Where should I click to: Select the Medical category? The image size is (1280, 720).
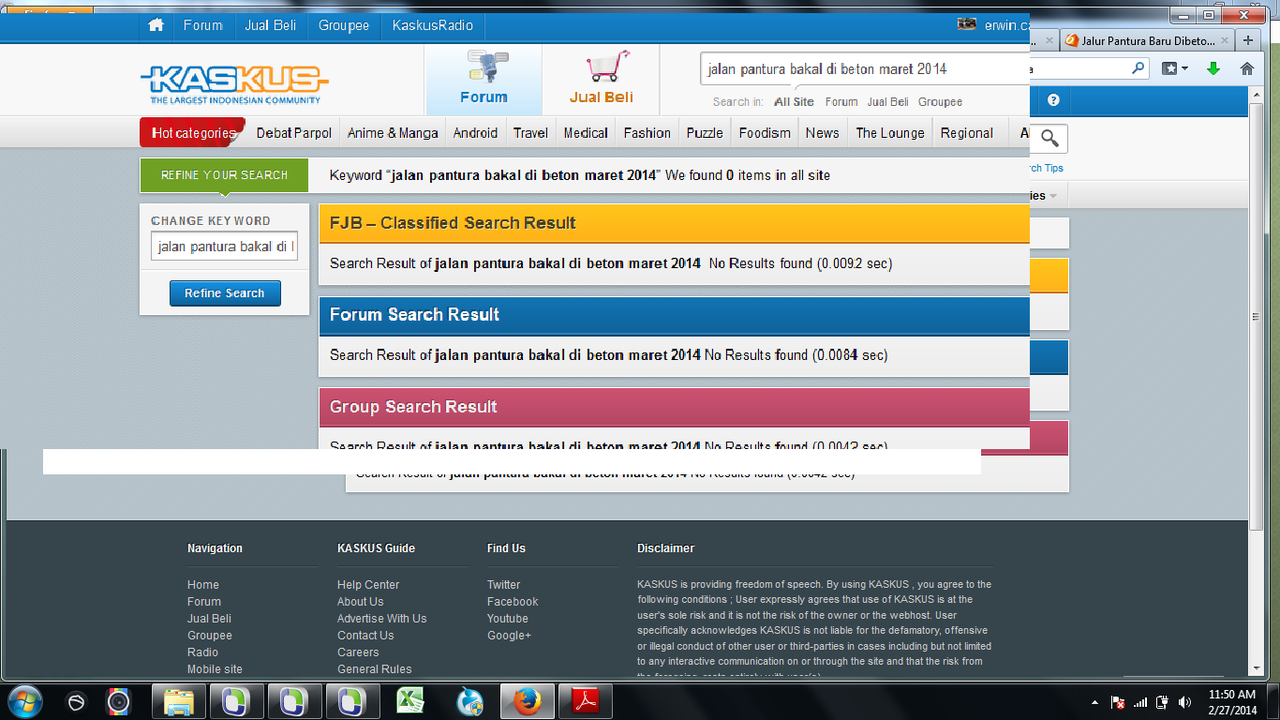[586, 133]
